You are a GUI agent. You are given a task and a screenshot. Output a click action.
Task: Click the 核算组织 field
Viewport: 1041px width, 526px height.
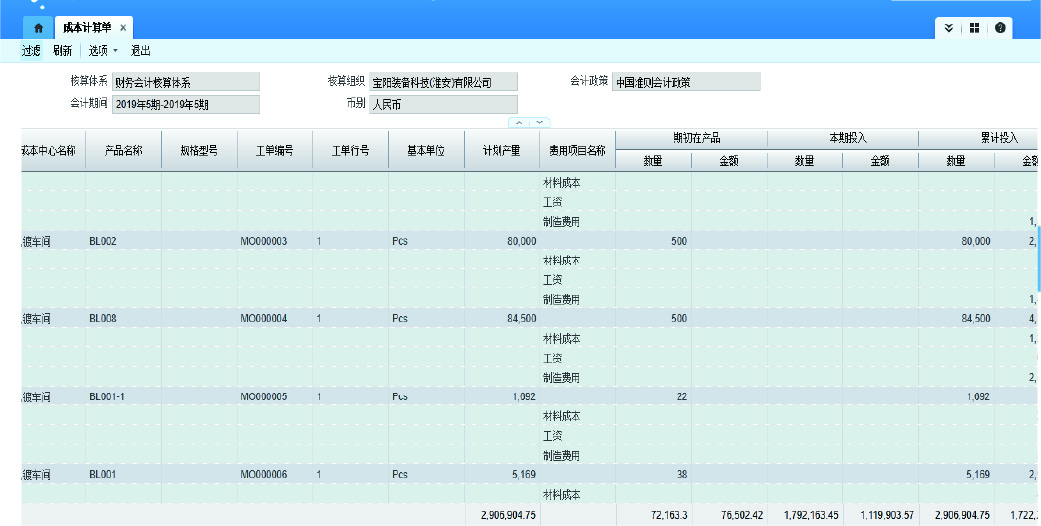[443, 82]
